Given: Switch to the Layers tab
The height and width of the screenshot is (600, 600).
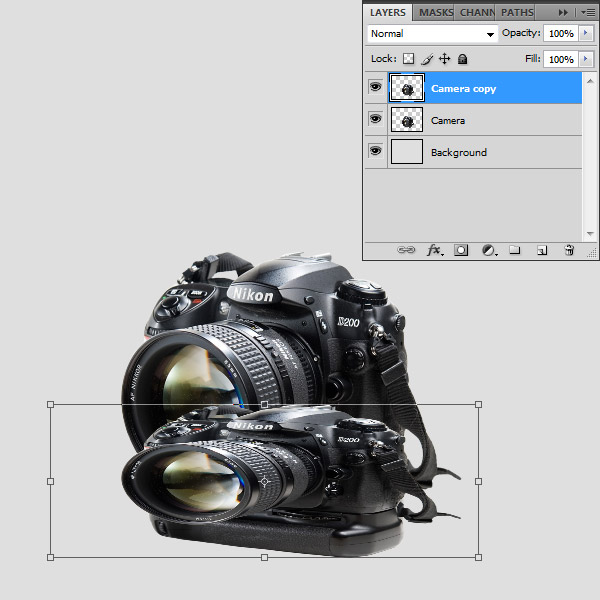Looking at the screenshot, I should tap(387, 13).
